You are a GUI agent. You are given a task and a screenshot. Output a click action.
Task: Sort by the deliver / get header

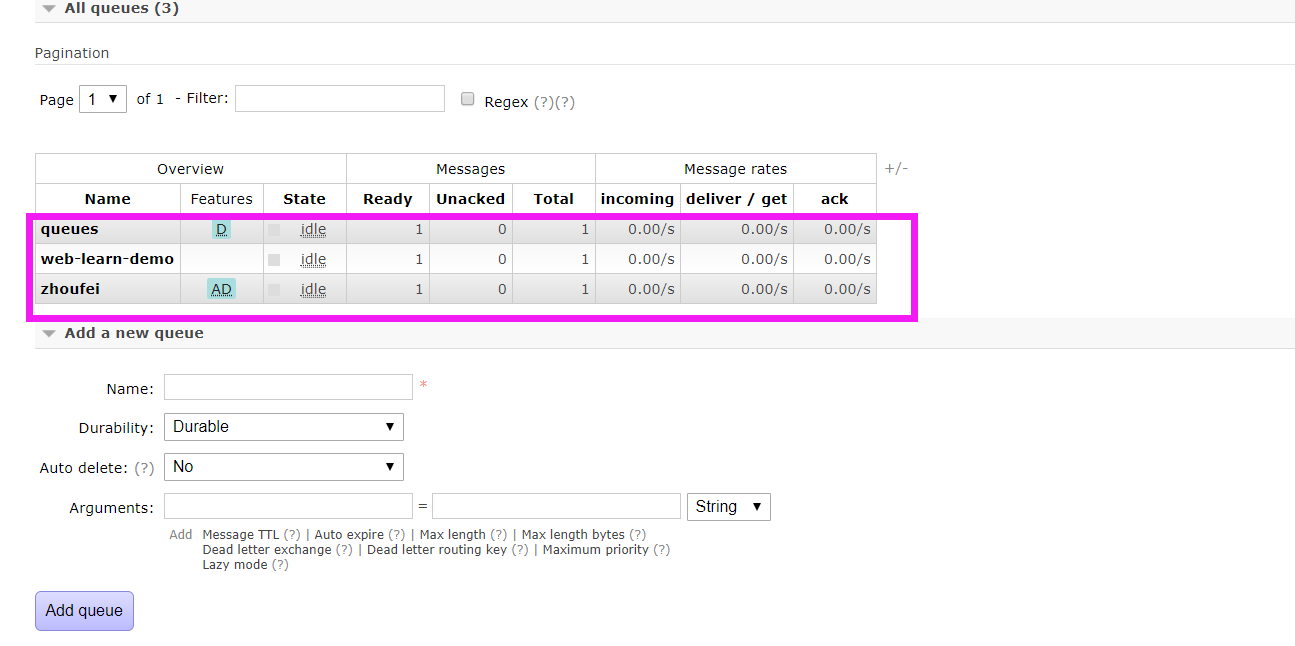pyautogui.click(x=736, y=199)
